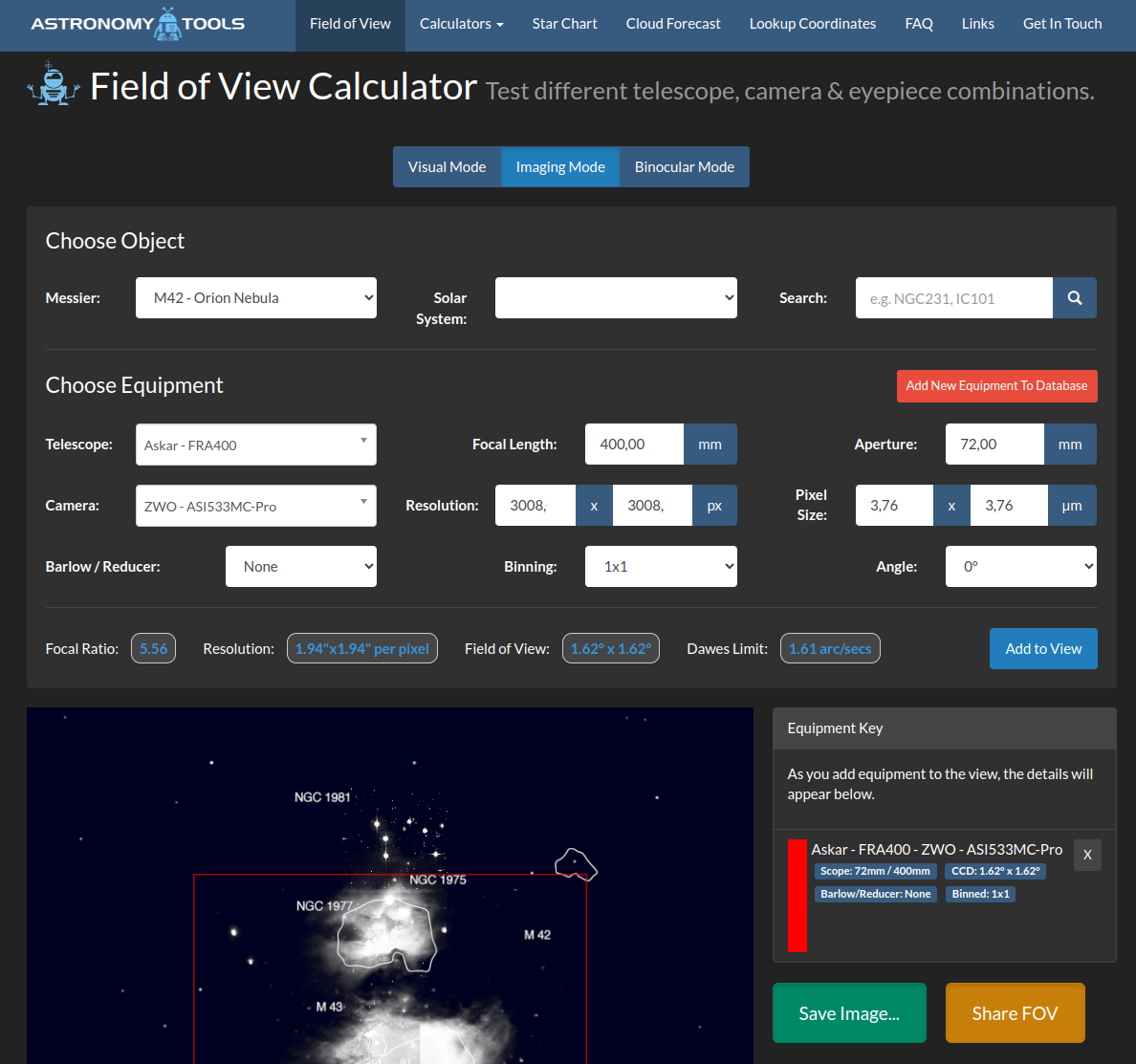The width and height of the screenshot is (1136, 1064).
Task: Click the Save Image button
Action: point(849,1012)
